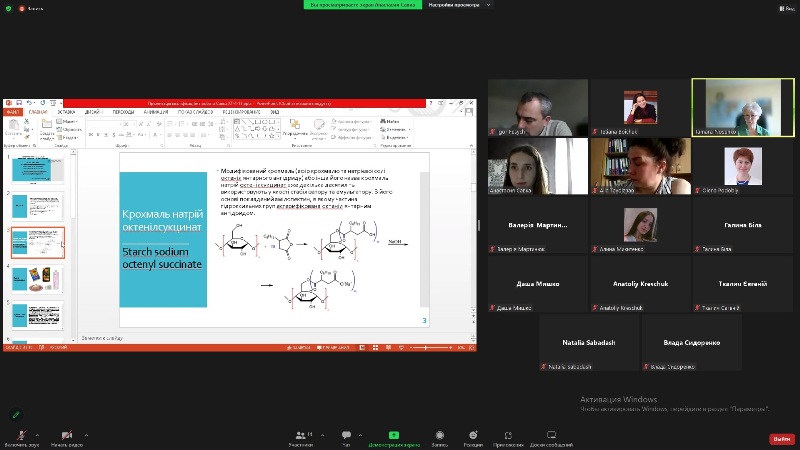This screenshot has height=450, width=800.
Task: Click the Notes button in status bar
Action: 299,347
